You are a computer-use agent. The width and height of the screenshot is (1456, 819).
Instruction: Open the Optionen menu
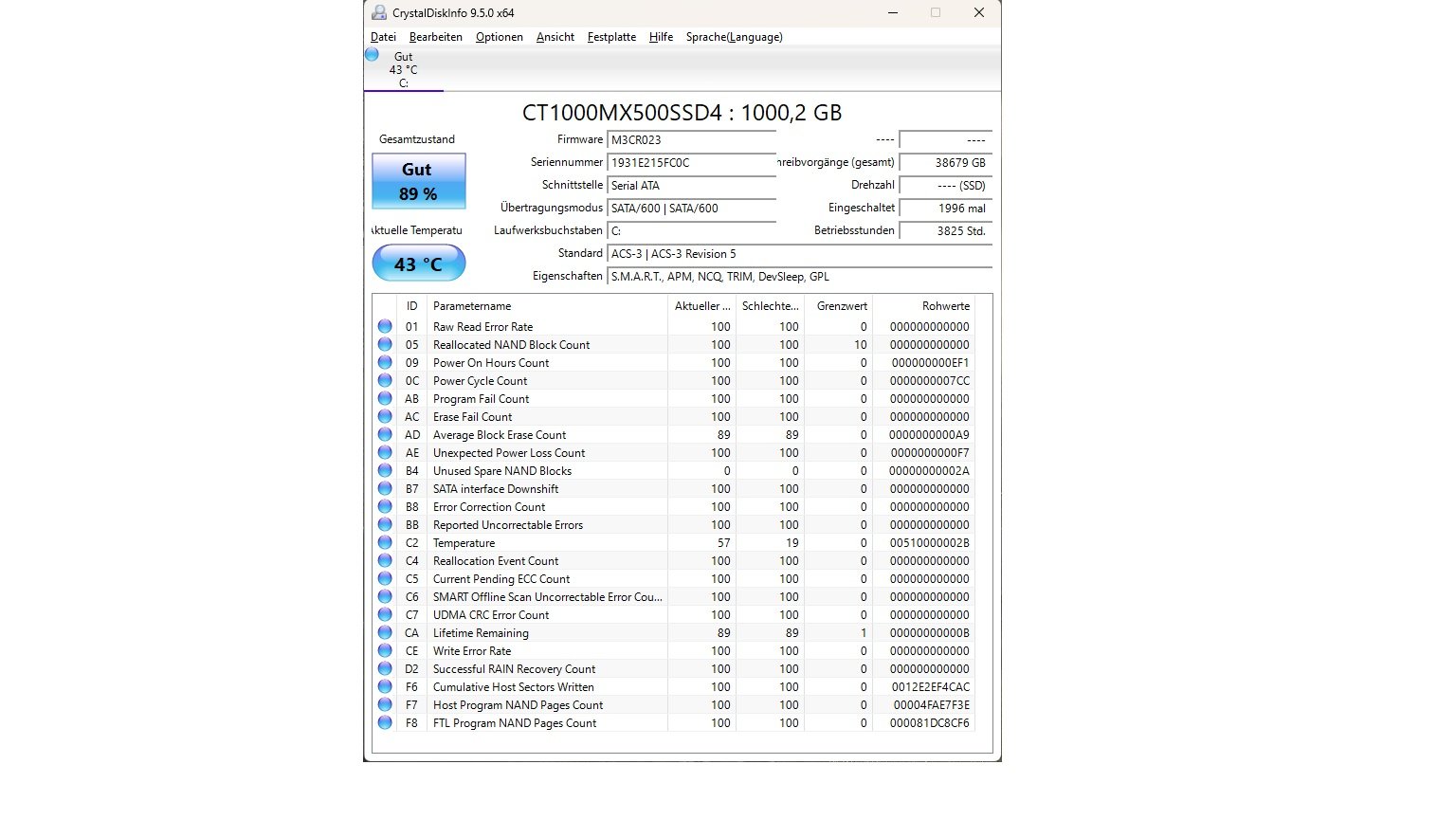coord(500,37)
